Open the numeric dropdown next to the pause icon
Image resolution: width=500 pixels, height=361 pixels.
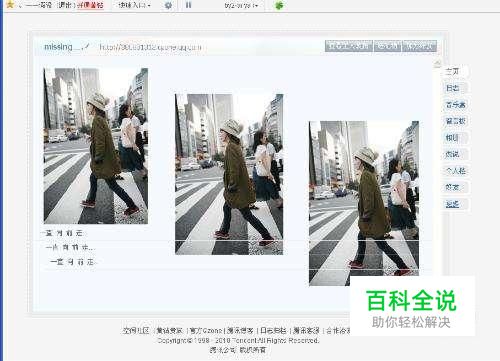point(241,6)
